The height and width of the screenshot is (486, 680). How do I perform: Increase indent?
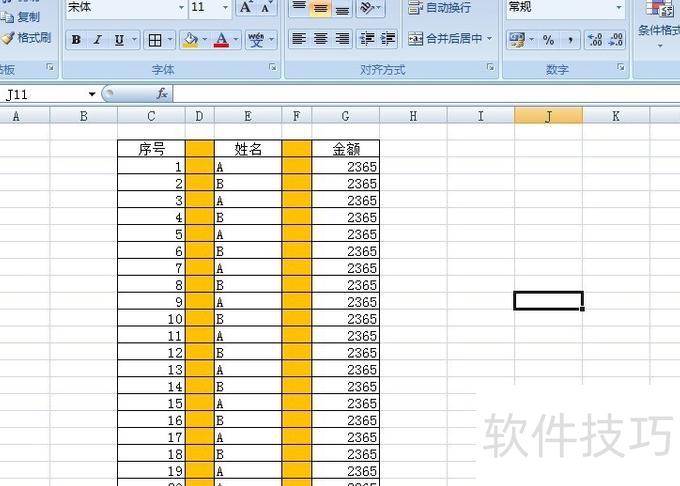388,39
